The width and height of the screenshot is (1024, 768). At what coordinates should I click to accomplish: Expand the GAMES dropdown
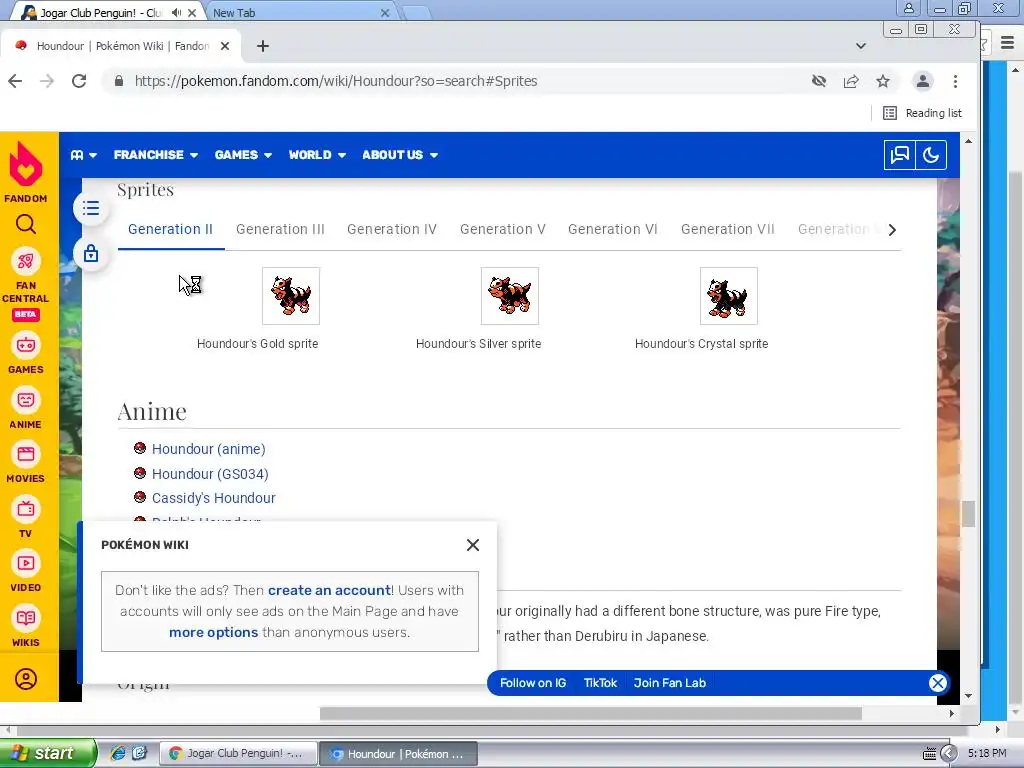coord(243,155)
